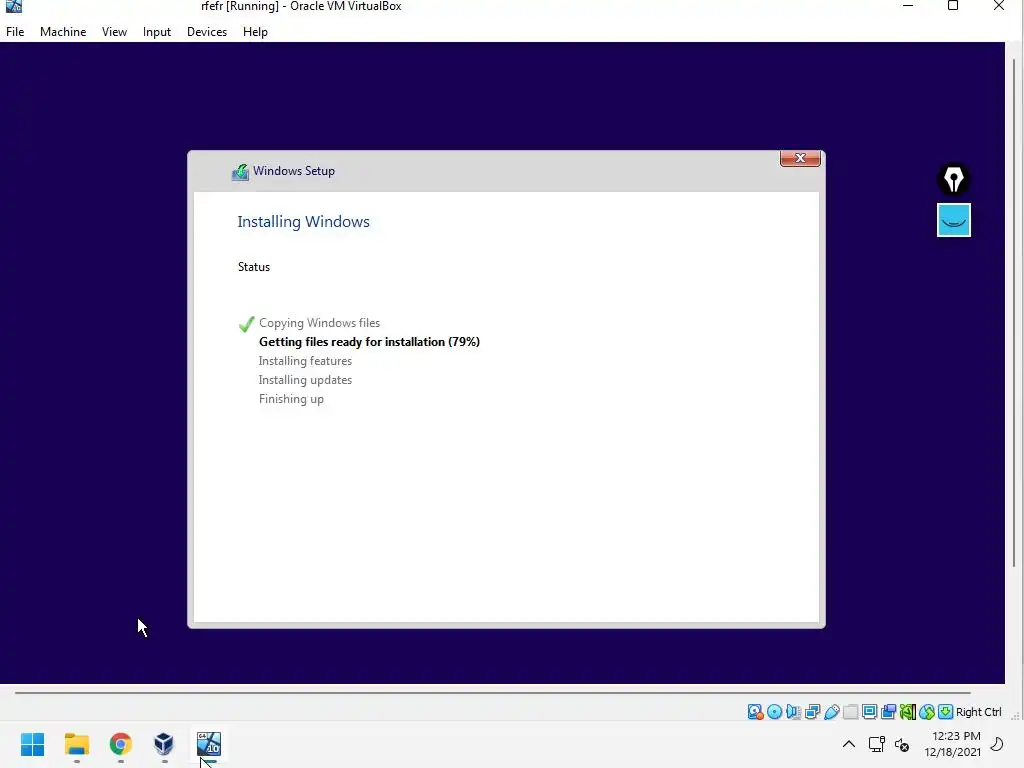The height and width of the screenshot is (768, 1024).
Task: Click the green checkmark beside Copying Windows files
Action: [x=246, y=324]
